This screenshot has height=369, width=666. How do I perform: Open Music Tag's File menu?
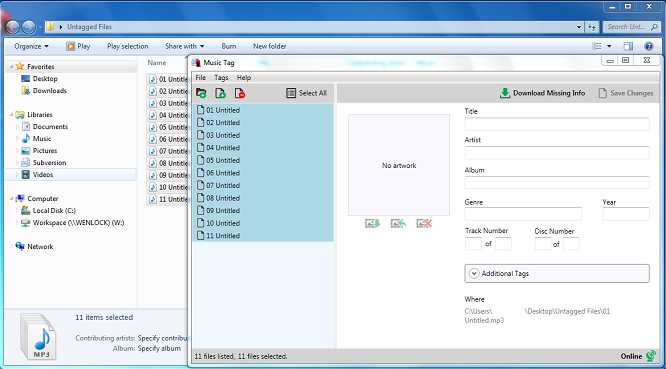pyautogui.click(x=200, y=78)
